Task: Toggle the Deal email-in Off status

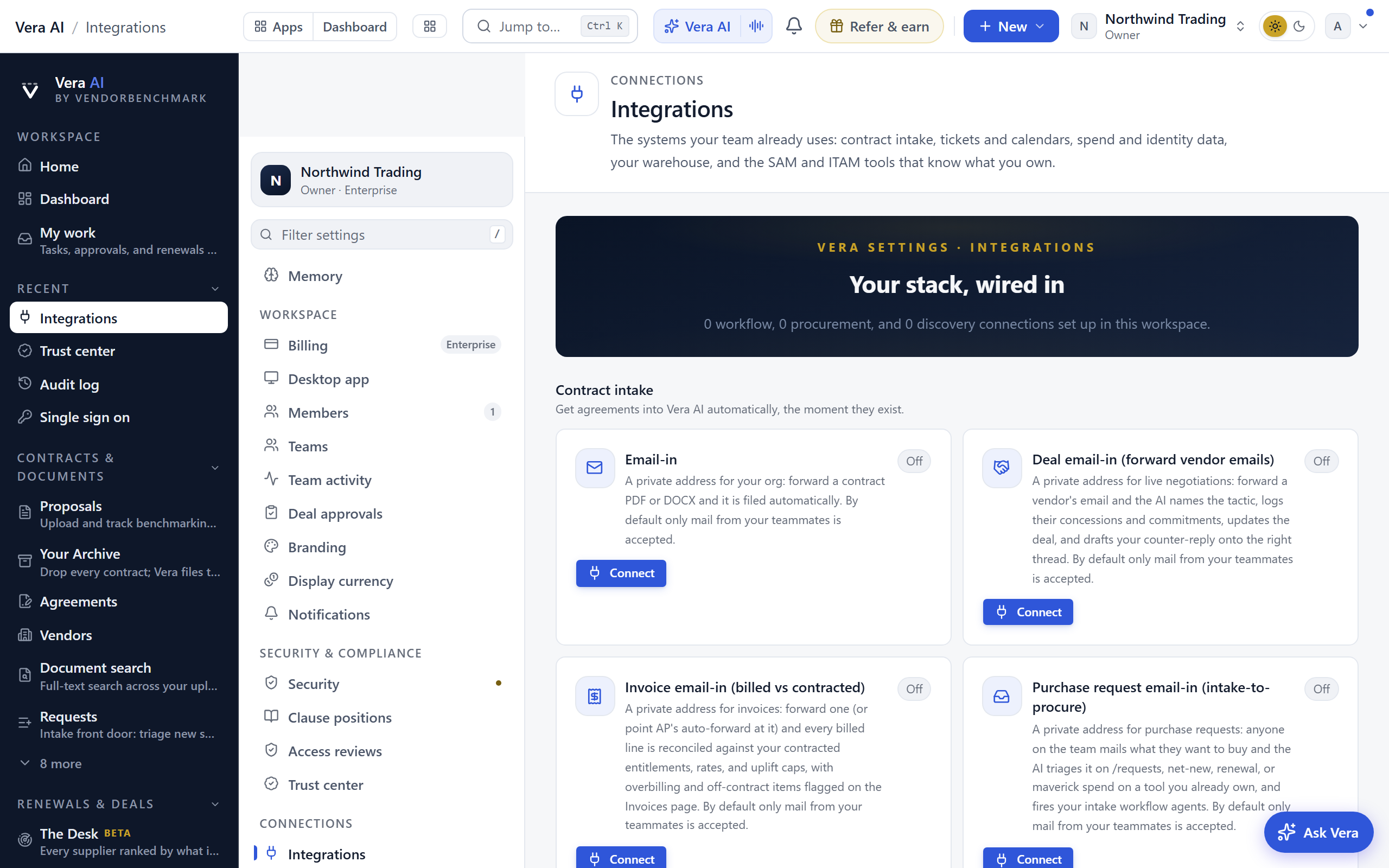Action: [x=1321, y=461]
